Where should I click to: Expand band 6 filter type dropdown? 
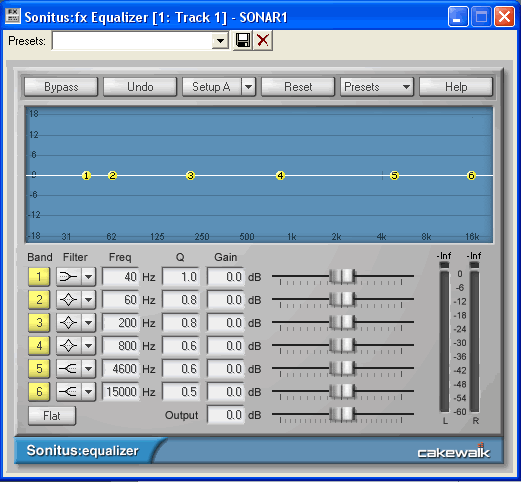tap(88, 391)
